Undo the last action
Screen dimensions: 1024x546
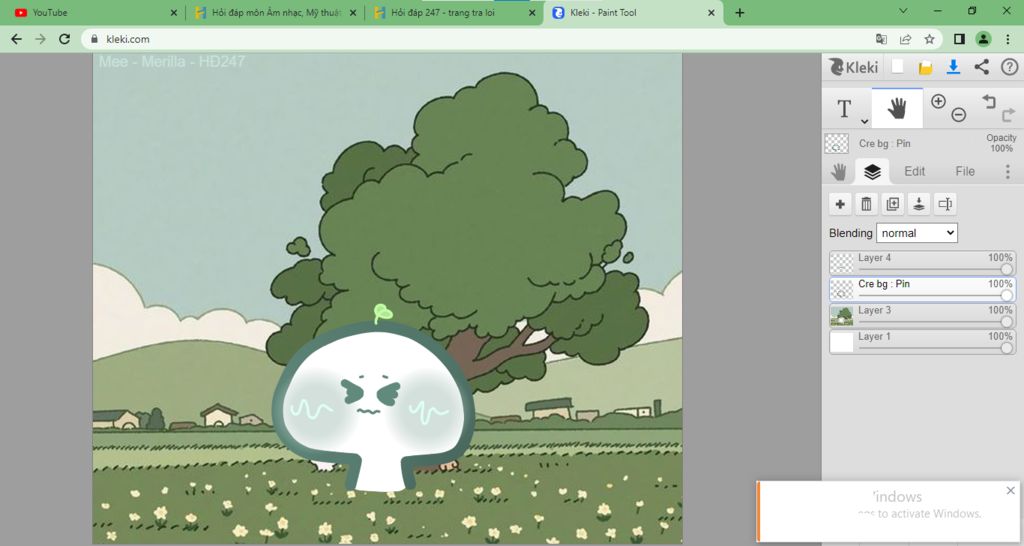pos(989,101)
